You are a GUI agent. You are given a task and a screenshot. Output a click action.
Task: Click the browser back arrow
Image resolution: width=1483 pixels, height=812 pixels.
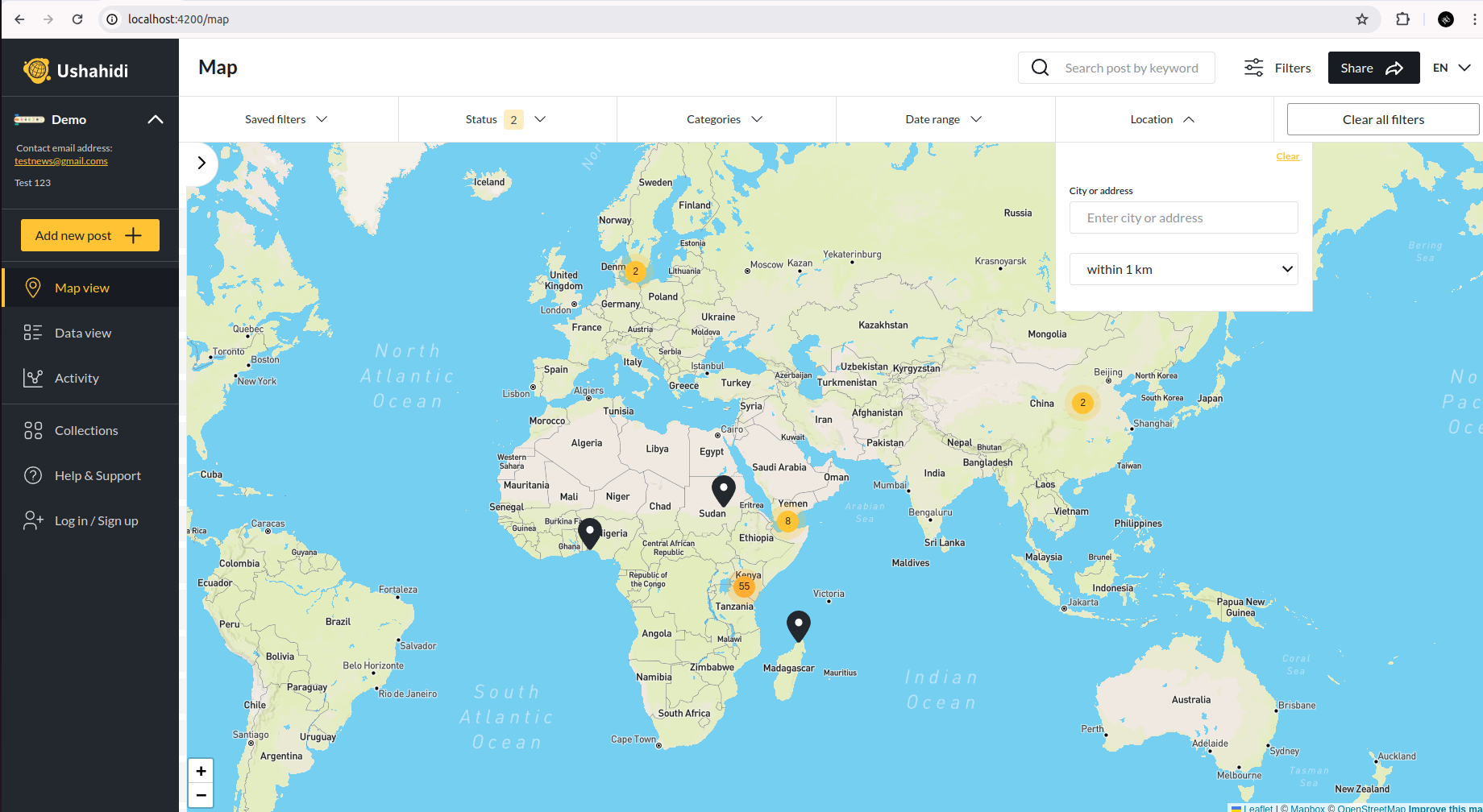pyautogui.click(x=19, y=19)
